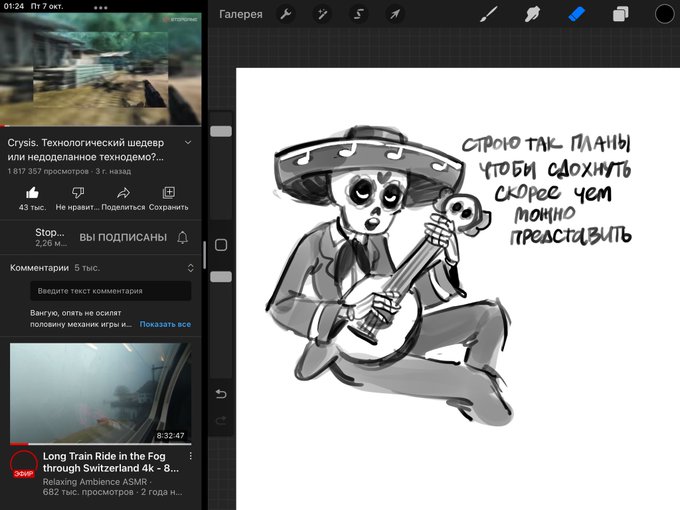Open the Layers panel
This screenshot has height=510, width=680.
(x=620, y=14)
